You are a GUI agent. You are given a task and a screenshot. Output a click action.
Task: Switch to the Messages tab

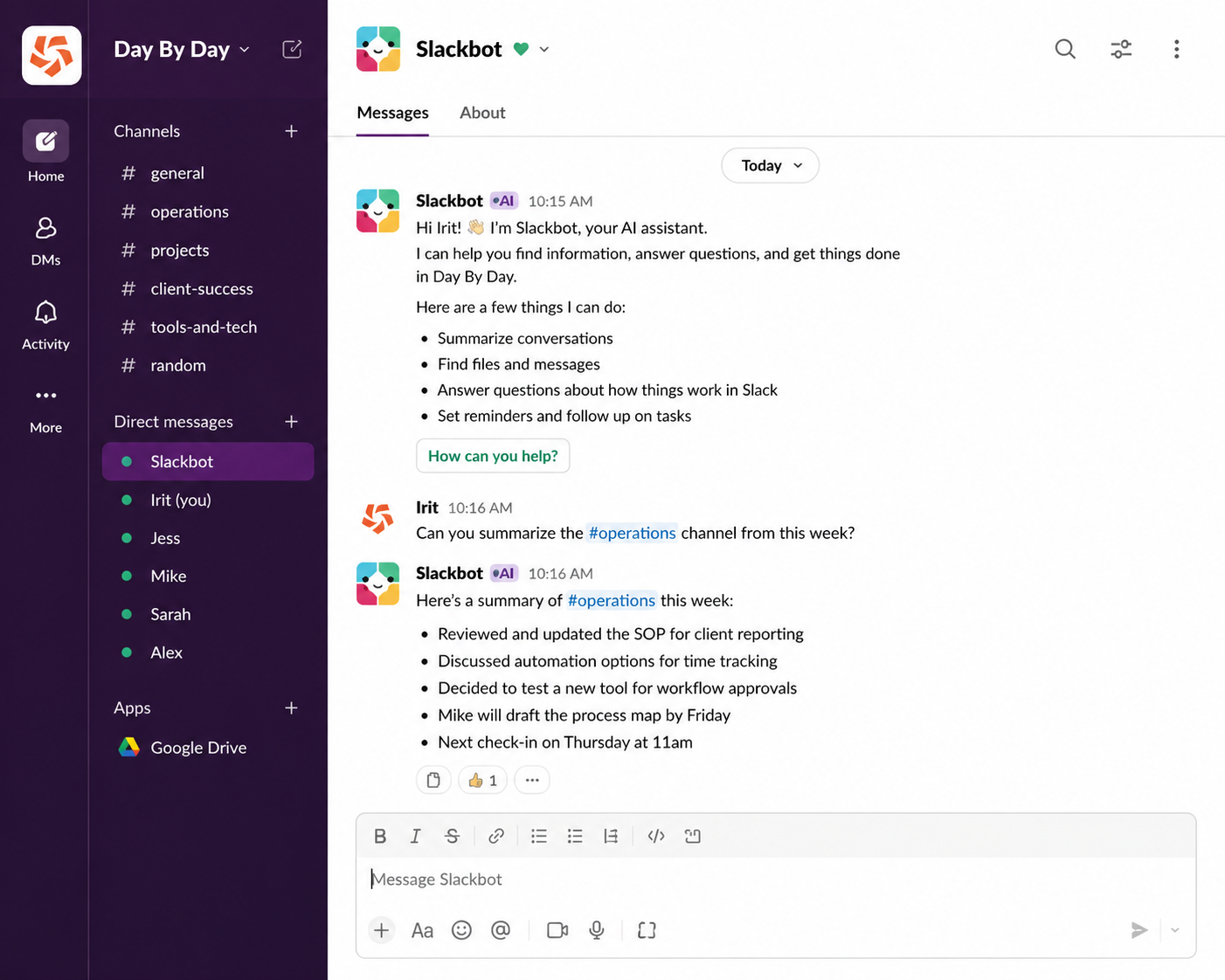click(x=392, y=113)
